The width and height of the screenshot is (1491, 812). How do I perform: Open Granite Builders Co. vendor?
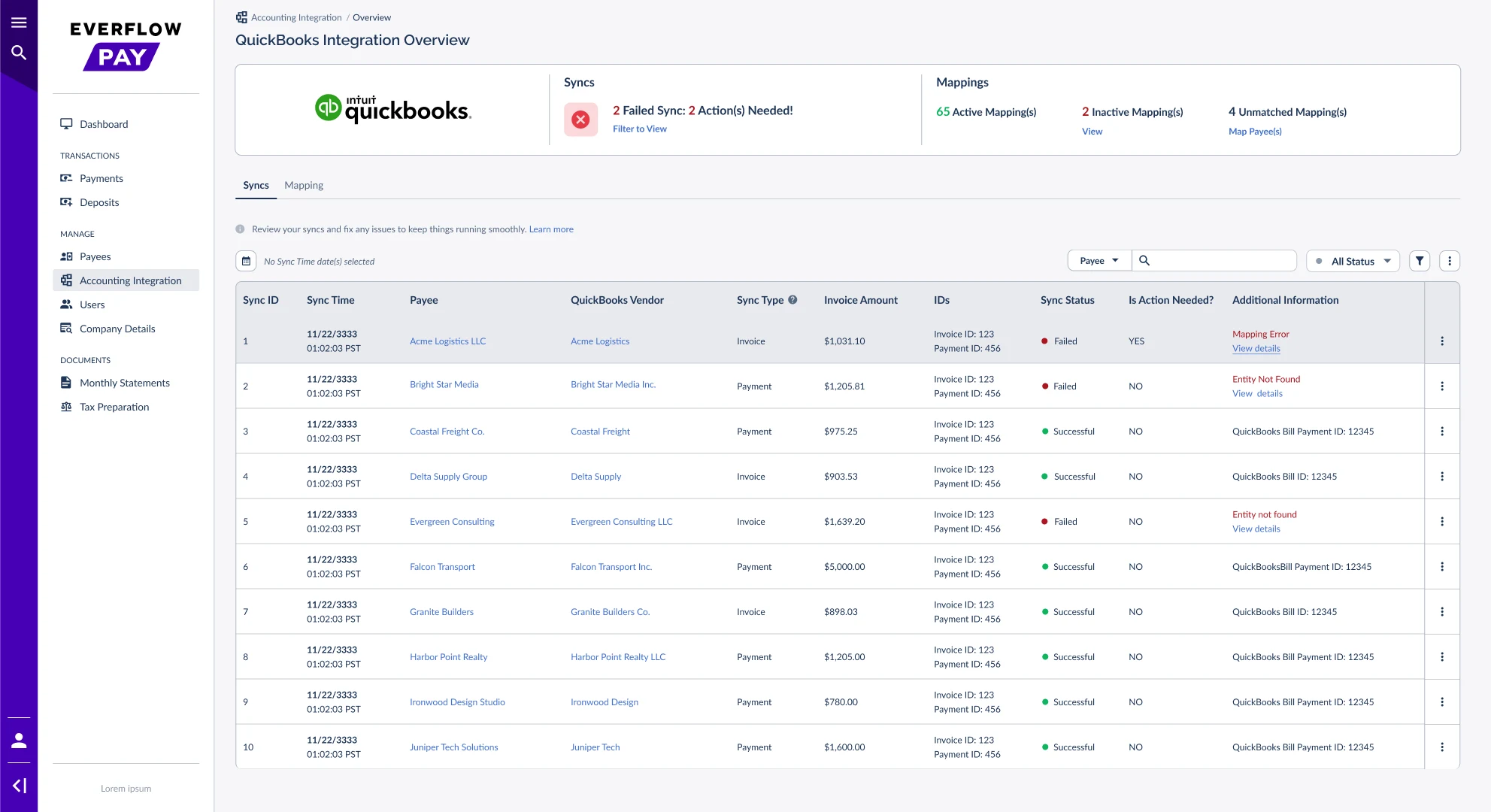(610, 612)
